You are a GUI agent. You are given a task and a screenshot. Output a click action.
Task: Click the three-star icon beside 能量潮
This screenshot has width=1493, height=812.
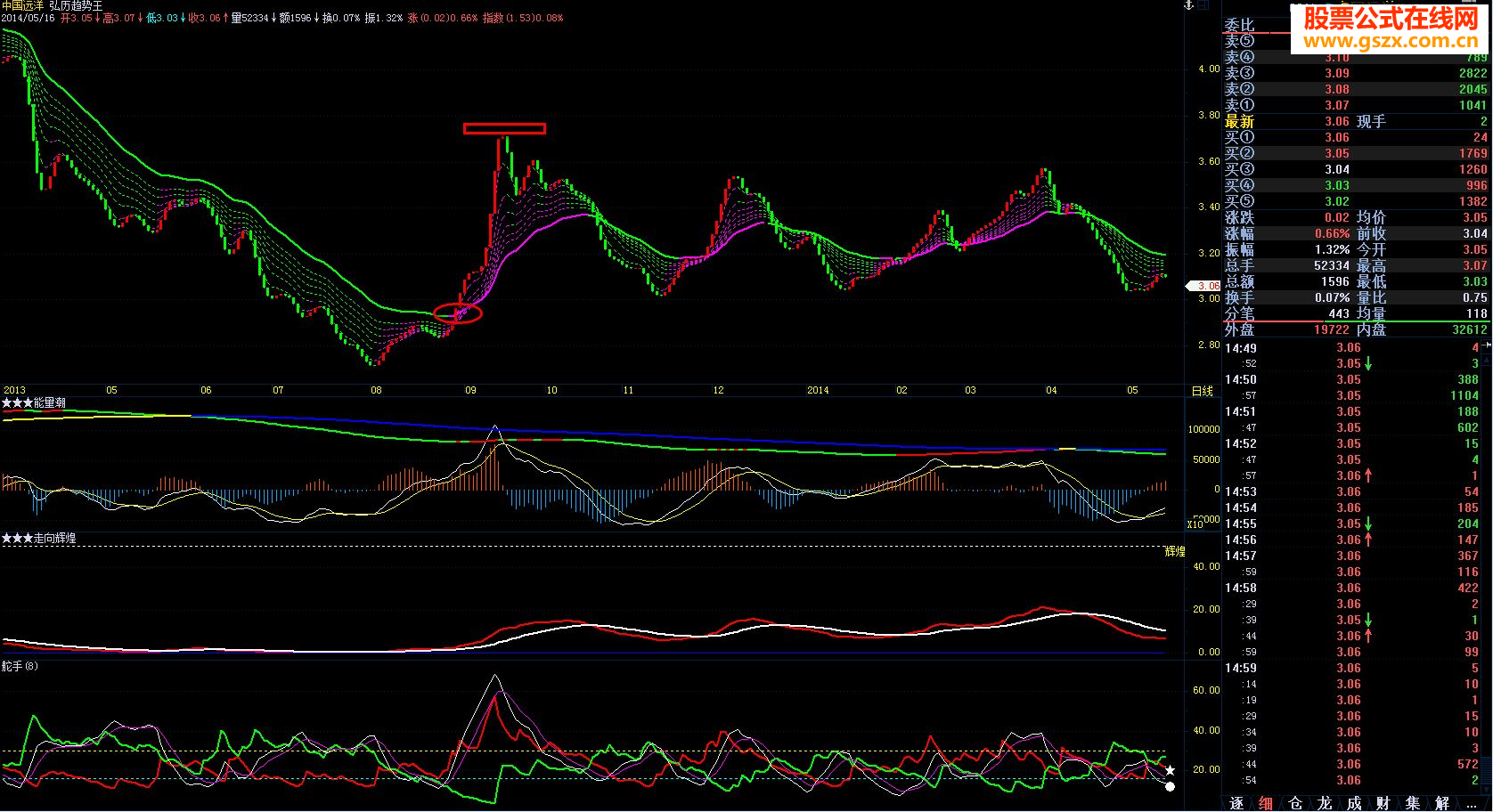point(18,403)
